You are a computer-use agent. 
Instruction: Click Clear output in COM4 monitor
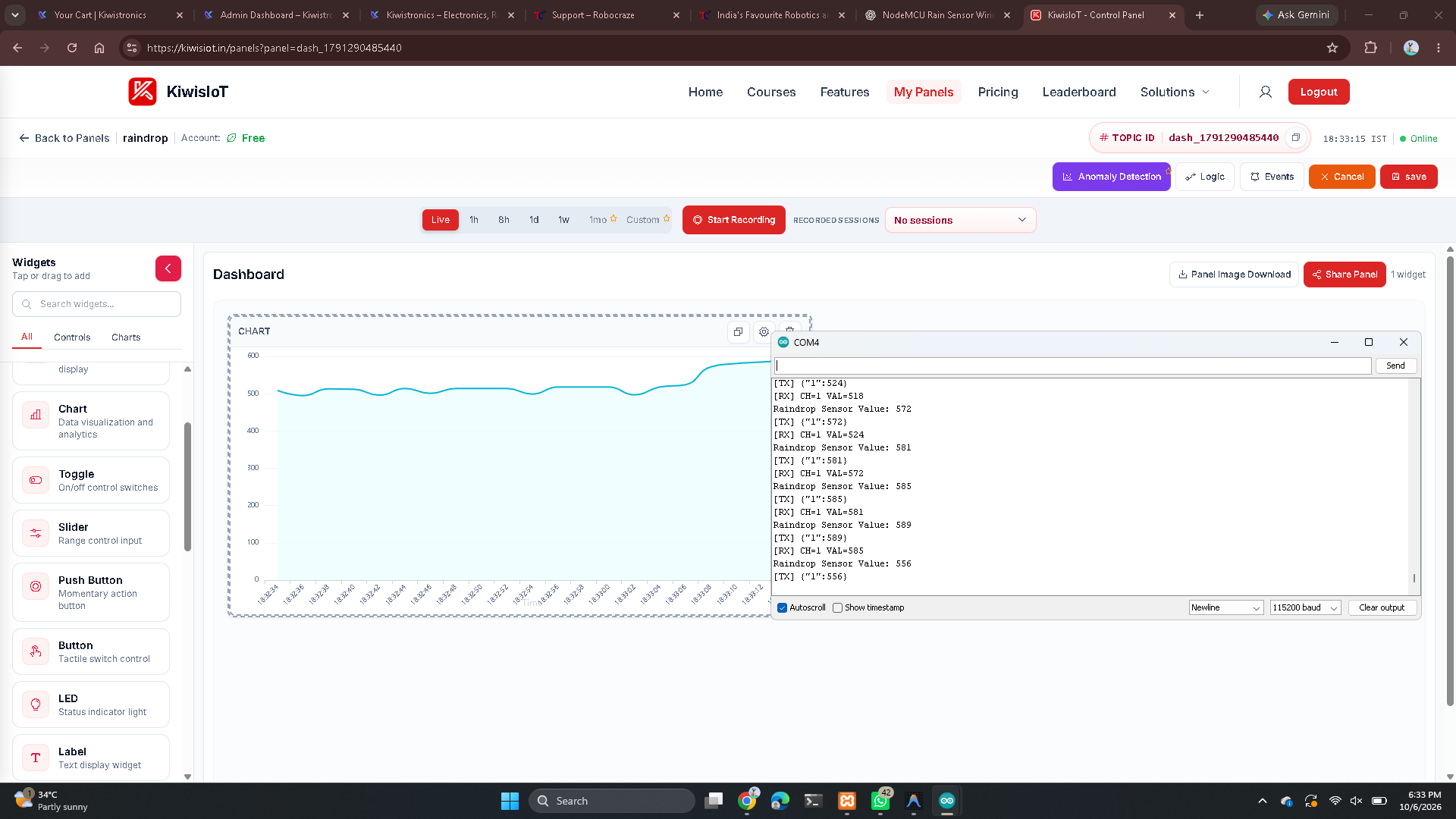pyautogui.click(x=1382, y=608)
